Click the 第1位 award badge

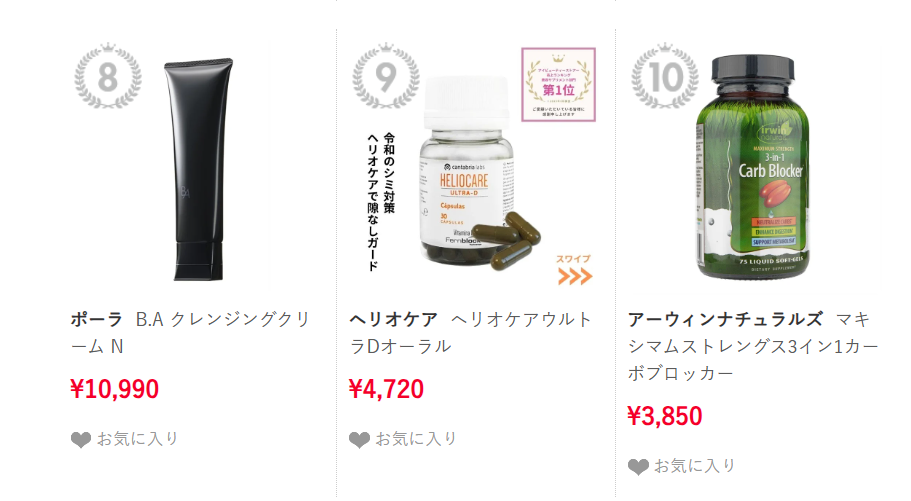point(558,85)
